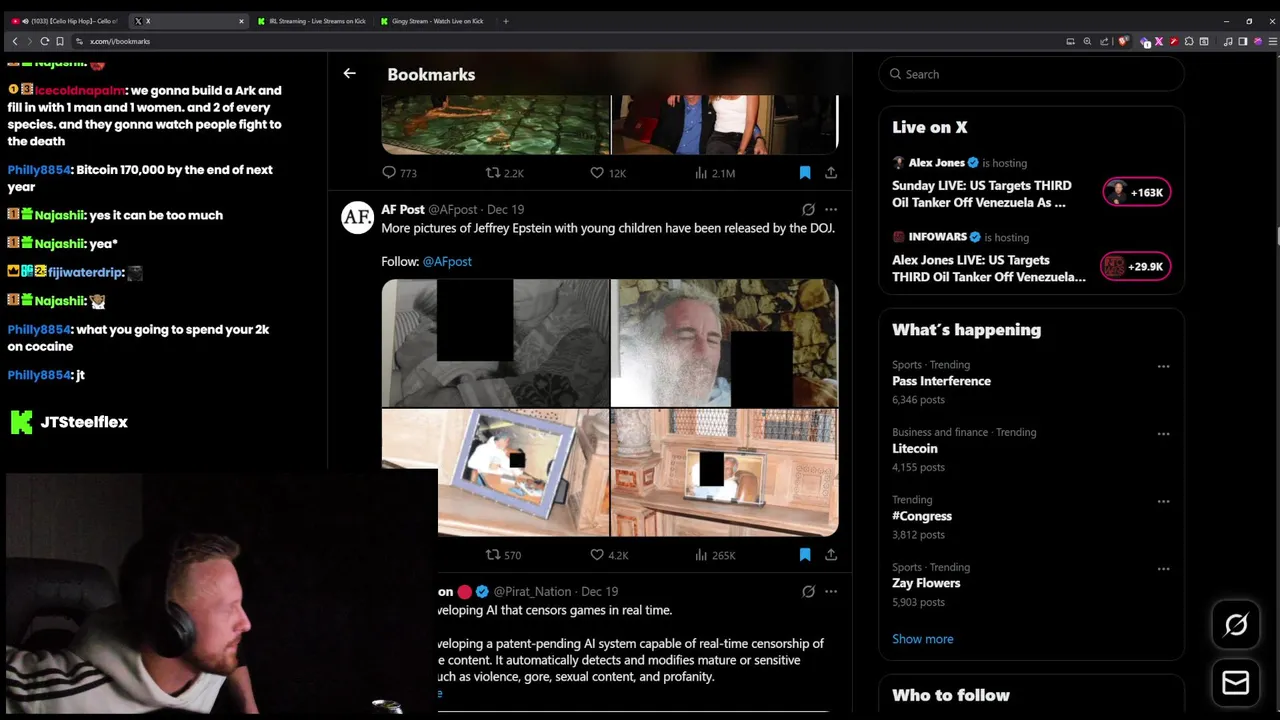This screenshot has height=720, width=1280.
Task: Click the Search input field
Action: click(1031, 74)
